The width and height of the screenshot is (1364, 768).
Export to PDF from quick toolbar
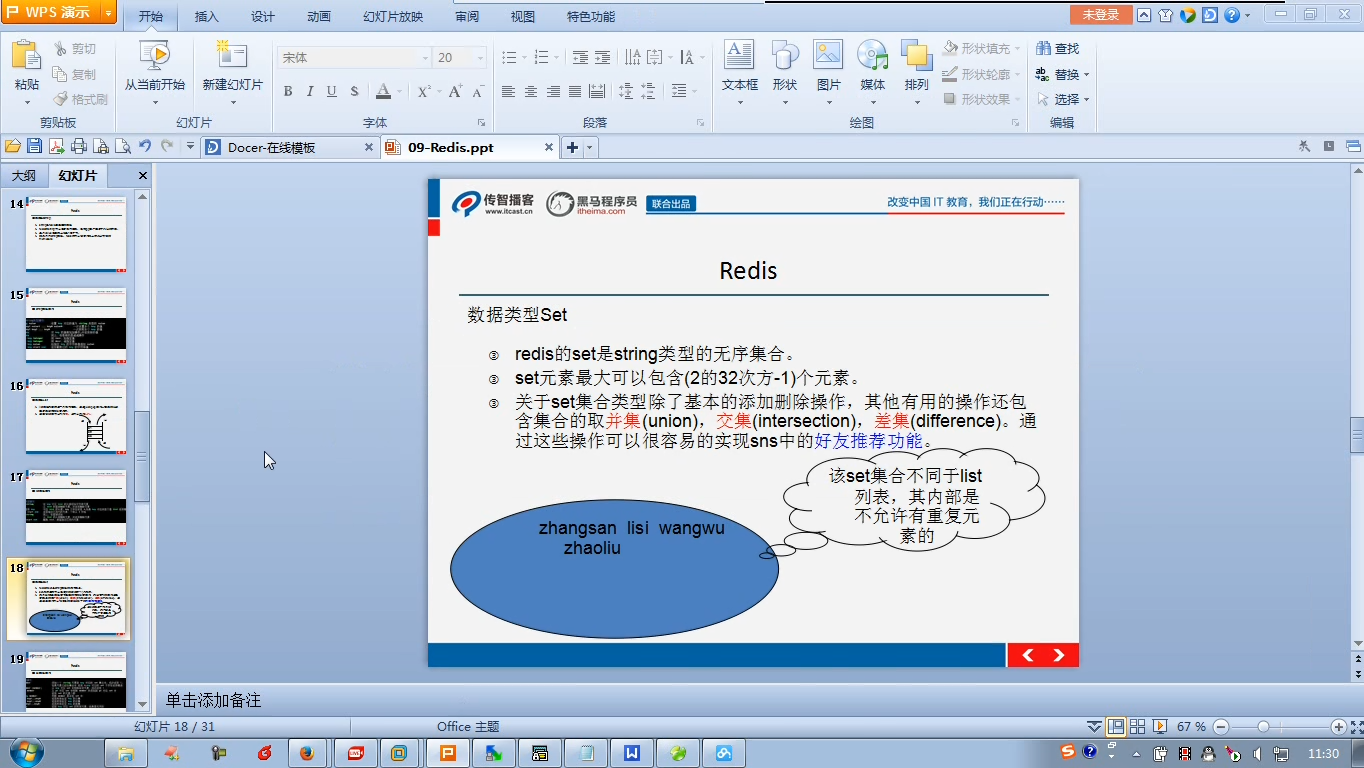point(56,146)
